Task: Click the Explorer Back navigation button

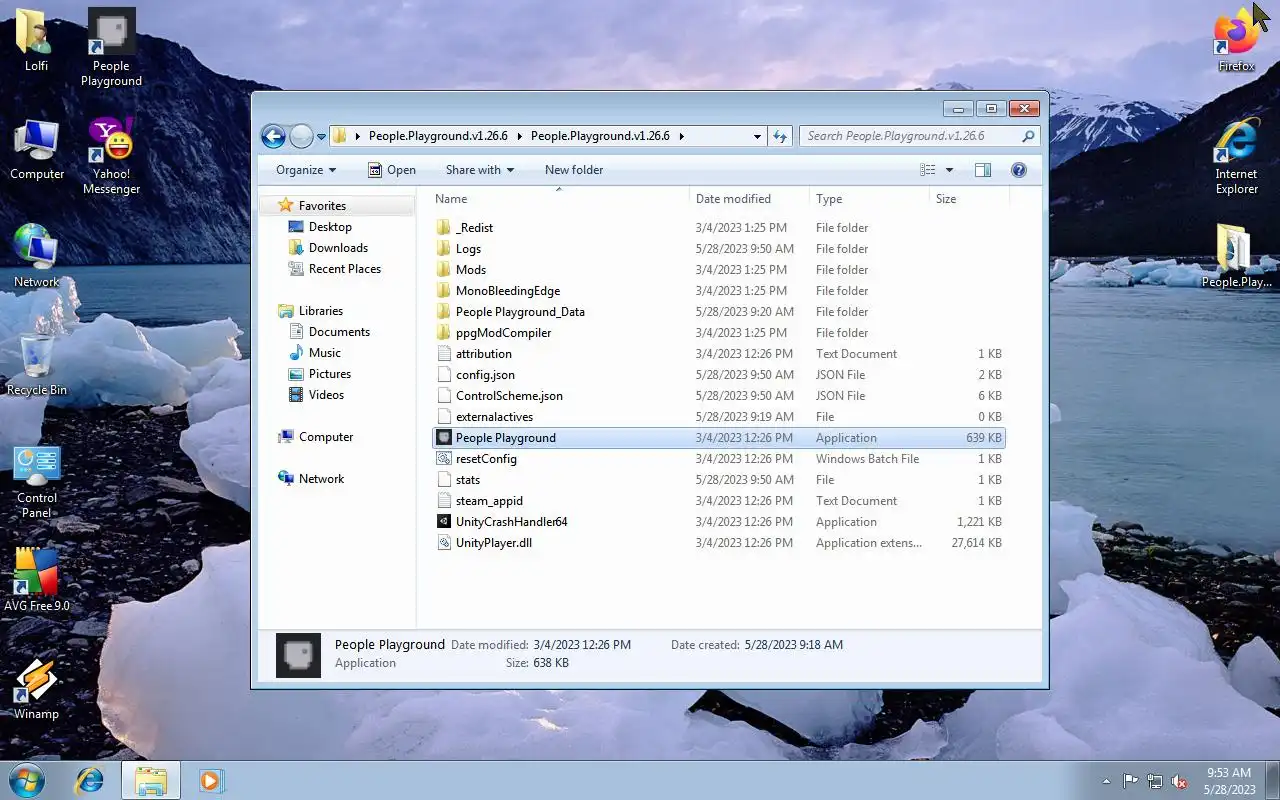Action: 273,136
